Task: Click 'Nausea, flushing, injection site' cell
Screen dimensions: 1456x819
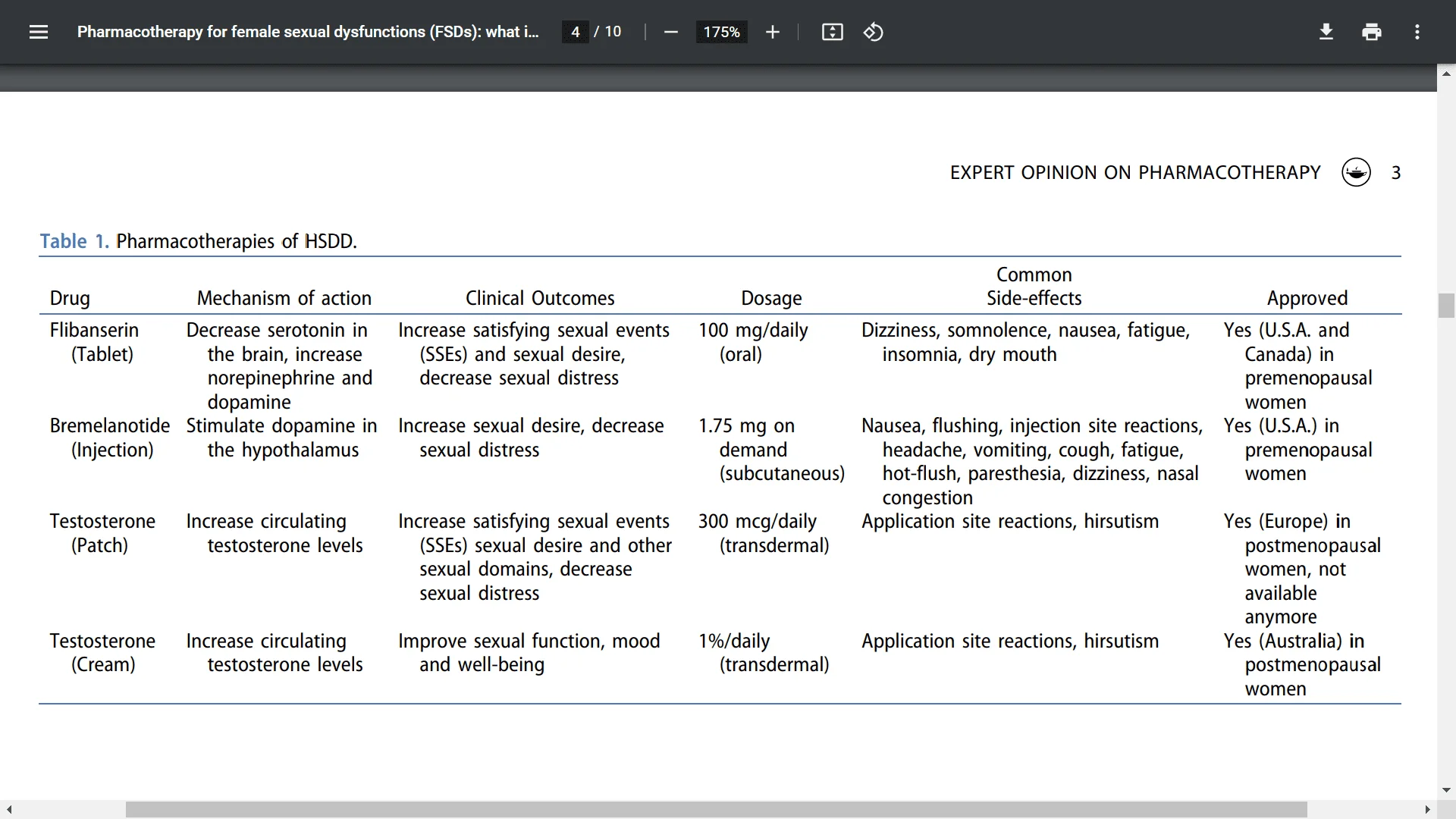Action: [1032, 461]
